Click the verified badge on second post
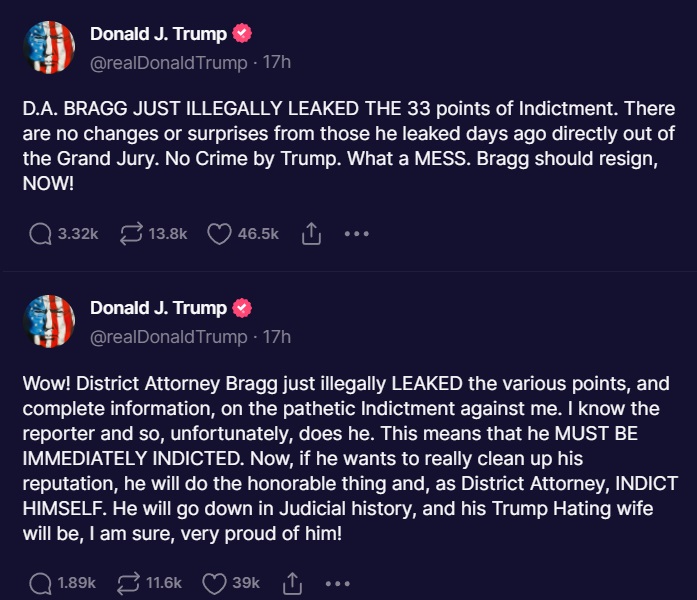 pos(242,308)
